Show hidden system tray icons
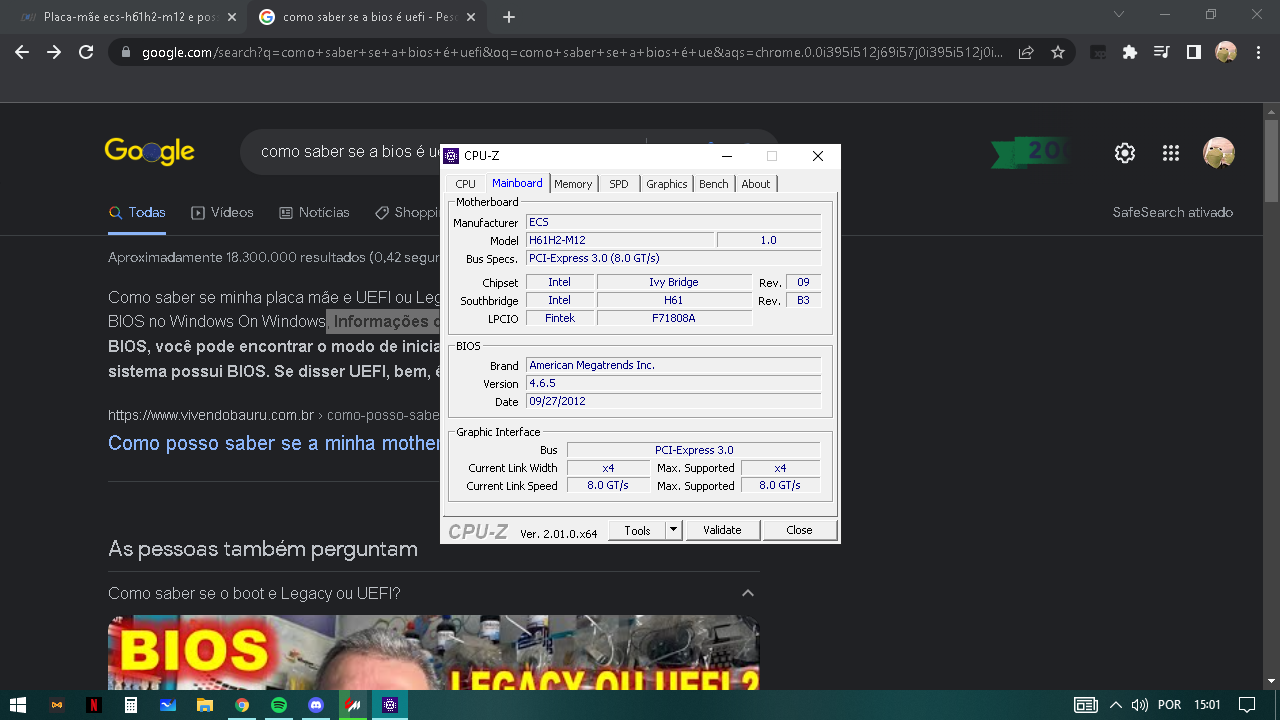The height and width of the screenshot is (720, 1280). [1116, 705]
